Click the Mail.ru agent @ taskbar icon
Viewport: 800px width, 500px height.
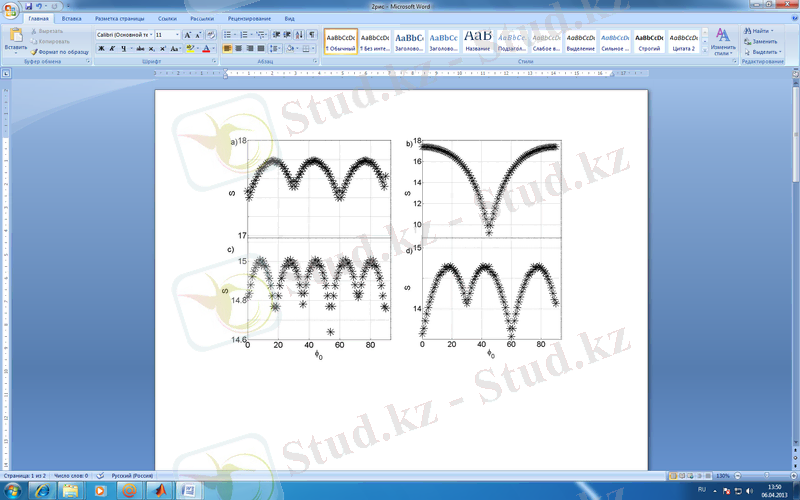point(130,491)
